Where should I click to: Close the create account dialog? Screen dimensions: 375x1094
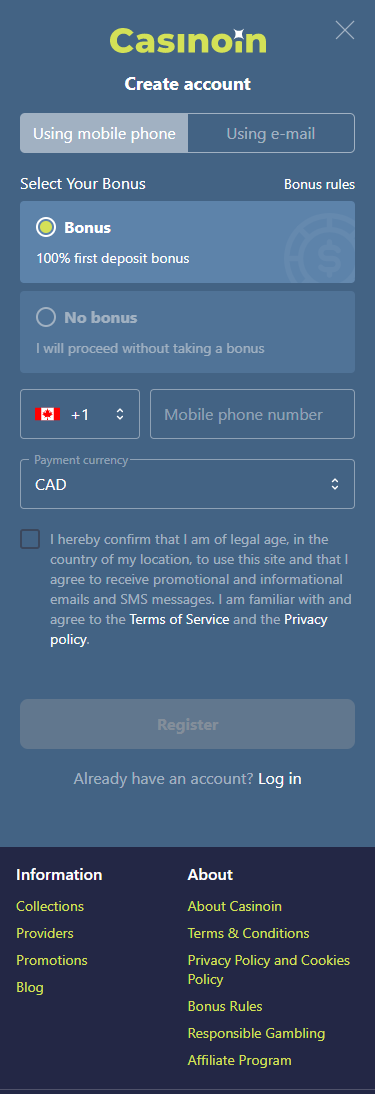click(345, 30)
